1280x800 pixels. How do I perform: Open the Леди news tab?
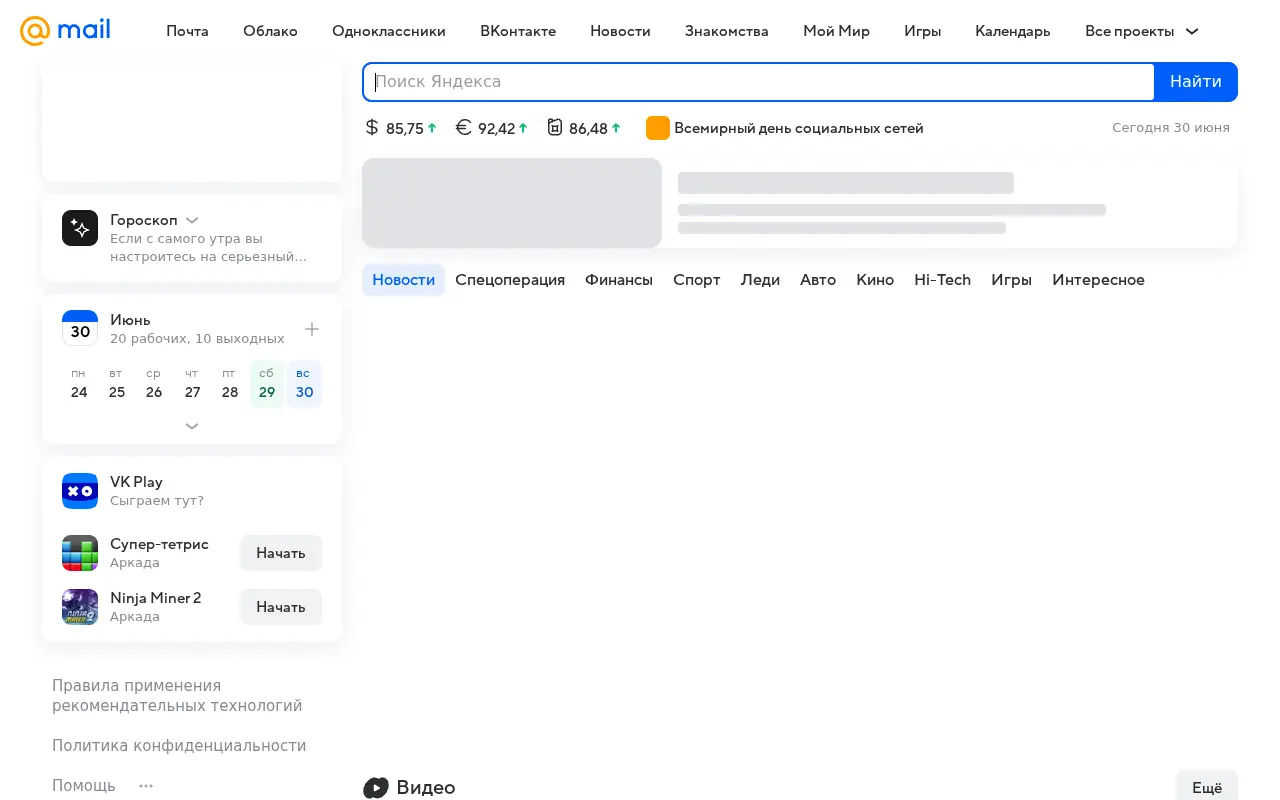760,280
